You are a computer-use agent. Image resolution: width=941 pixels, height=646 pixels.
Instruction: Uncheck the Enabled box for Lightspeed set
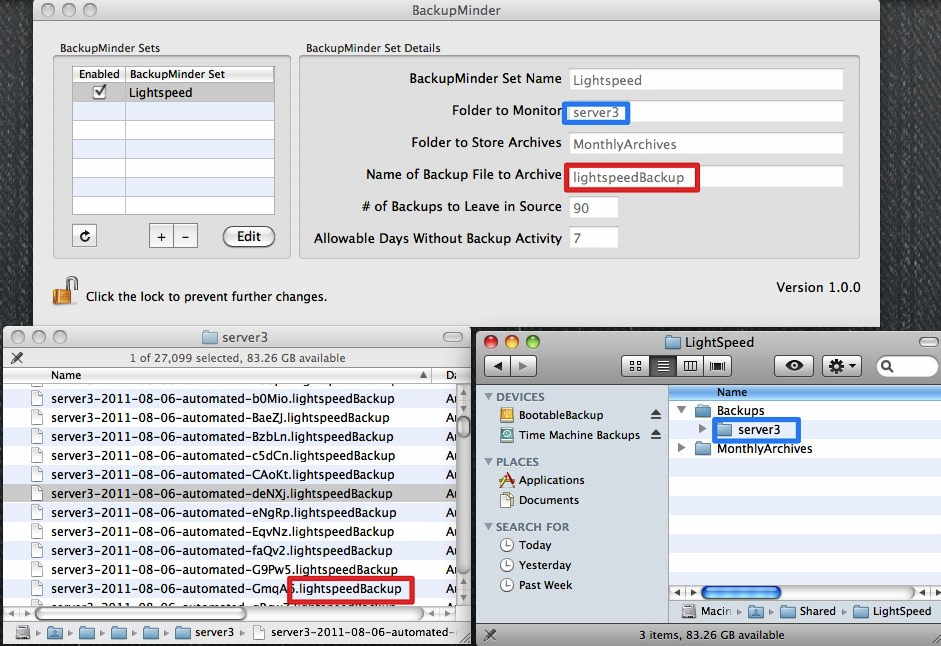pos(100,92)
